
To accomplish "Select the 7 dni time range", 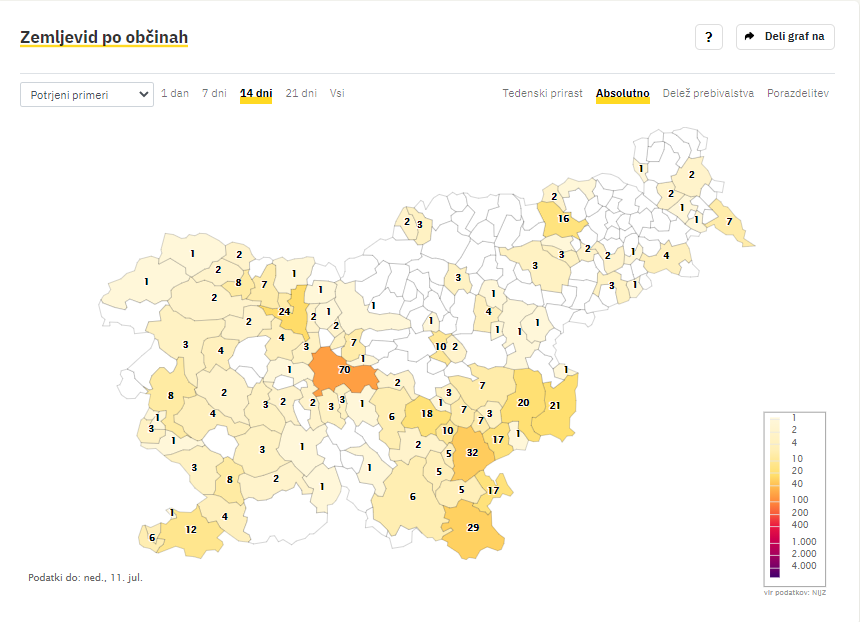I will pyautogui.click(x=214, y=93).
